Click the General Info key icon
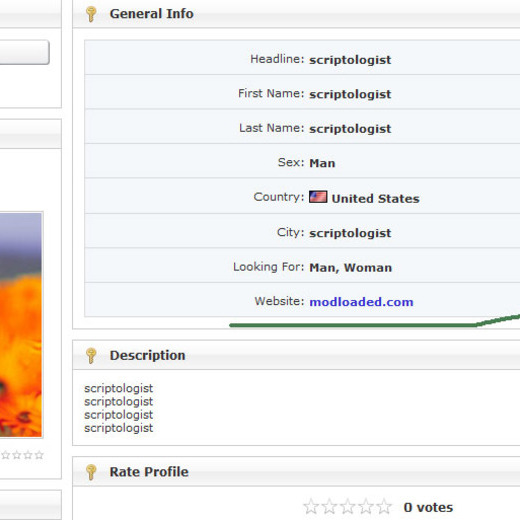520x520 pixels. tap(91, 14)
